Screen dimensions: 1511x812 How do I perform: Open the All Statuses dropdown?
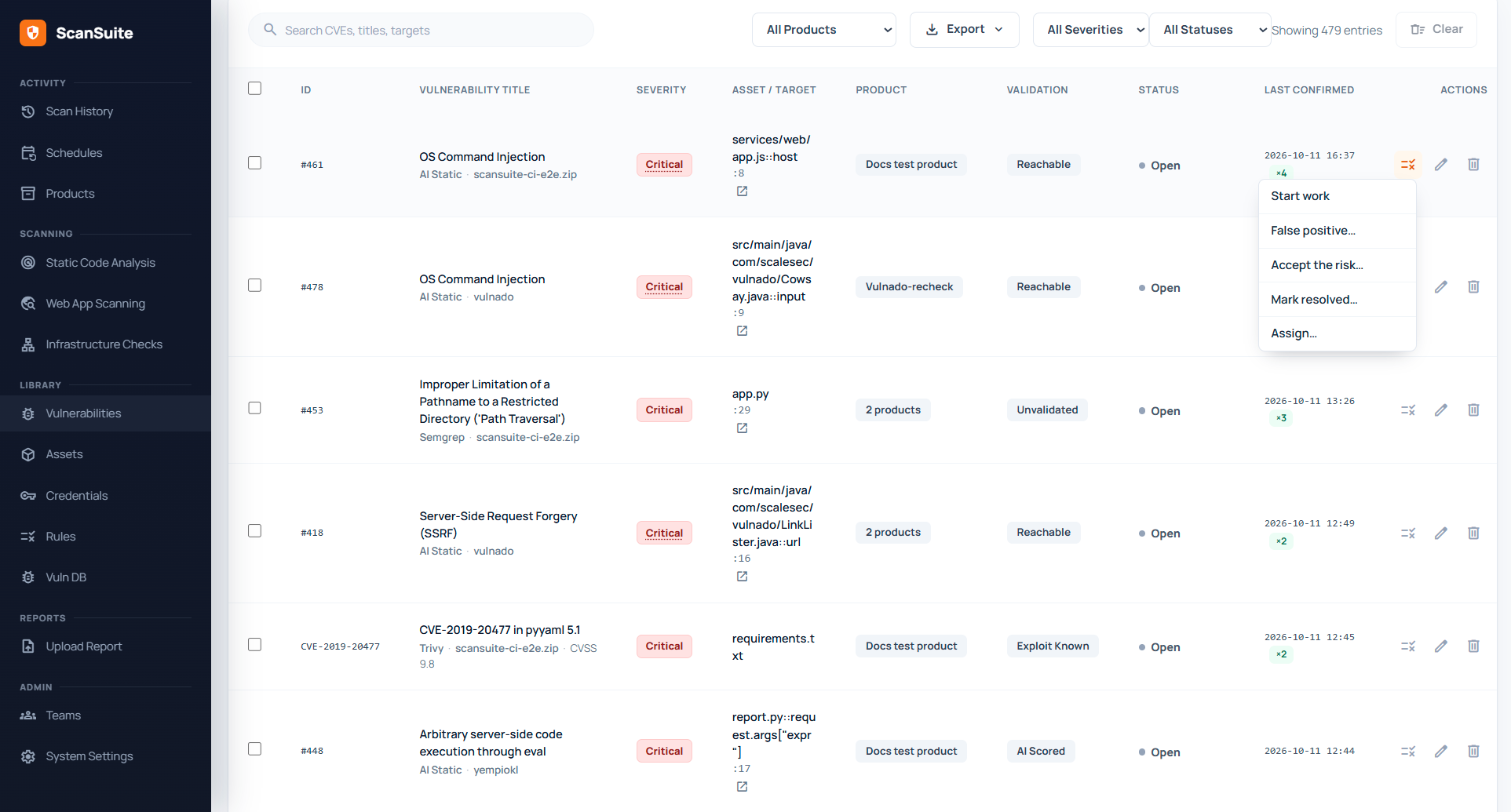pyautogui.click(x=1210, y=30)
